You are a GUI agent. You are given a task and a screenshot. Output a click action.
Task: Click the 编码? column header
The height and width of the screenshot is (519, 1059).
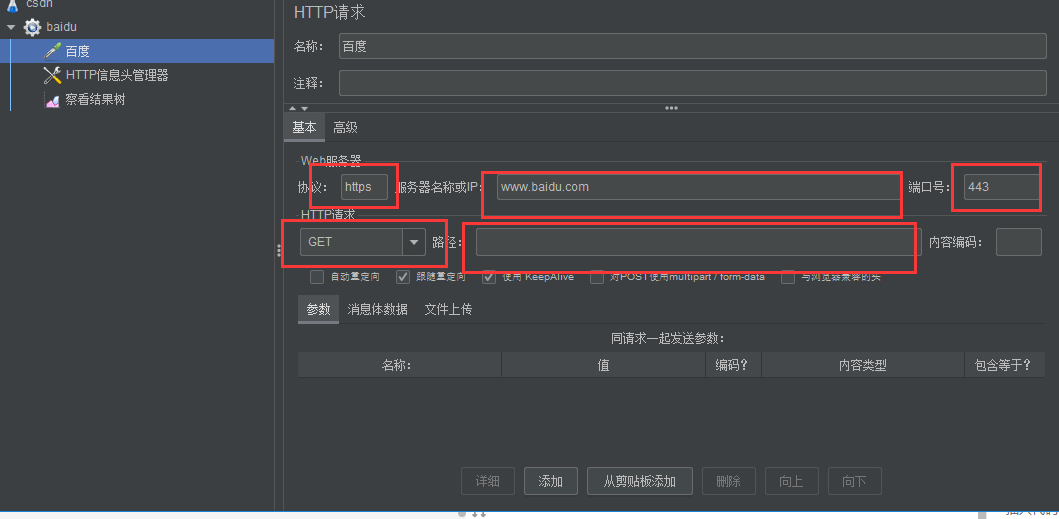pos(733,365)
